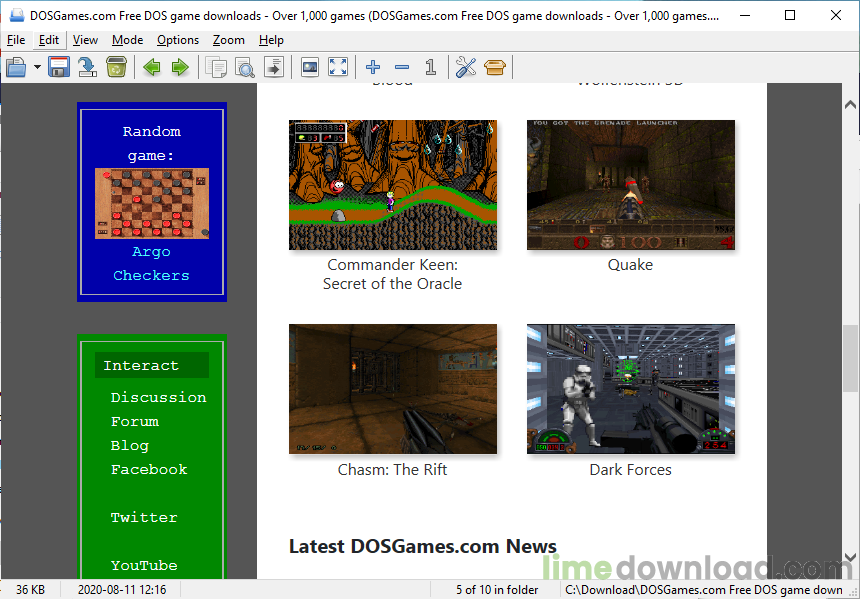Open the File menu
The width and height of the screenshot is (860, 599).
(x=16, y=40)
